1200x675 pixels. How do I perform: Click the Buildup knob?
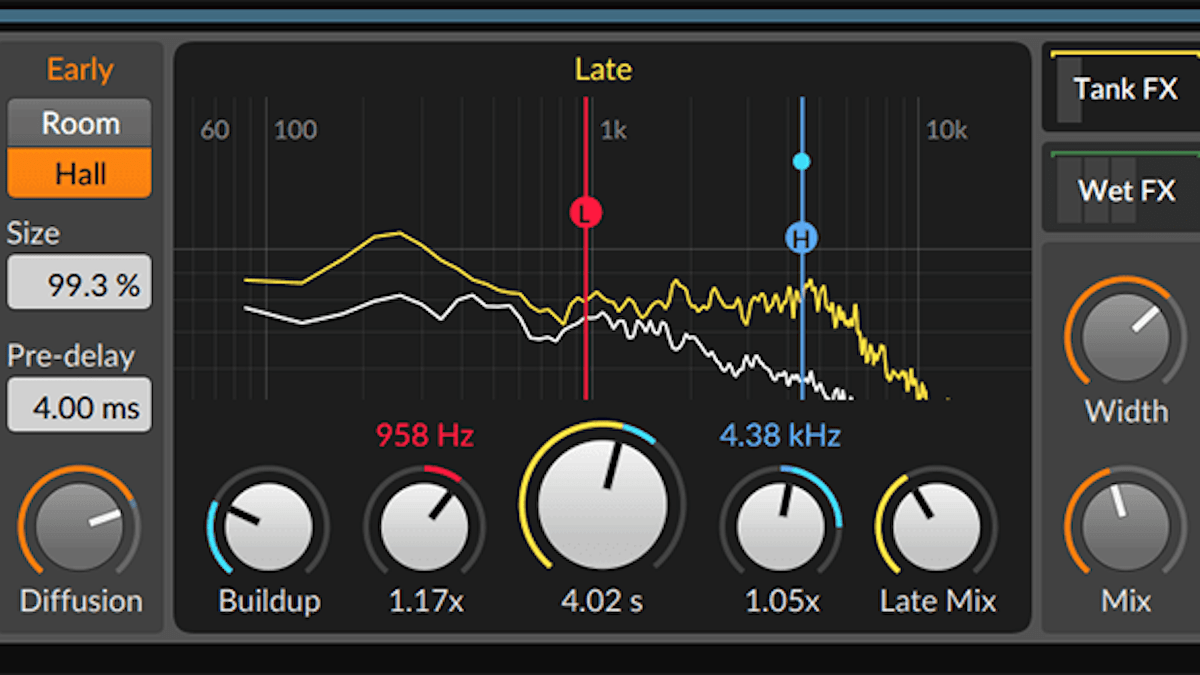[268, 526]
